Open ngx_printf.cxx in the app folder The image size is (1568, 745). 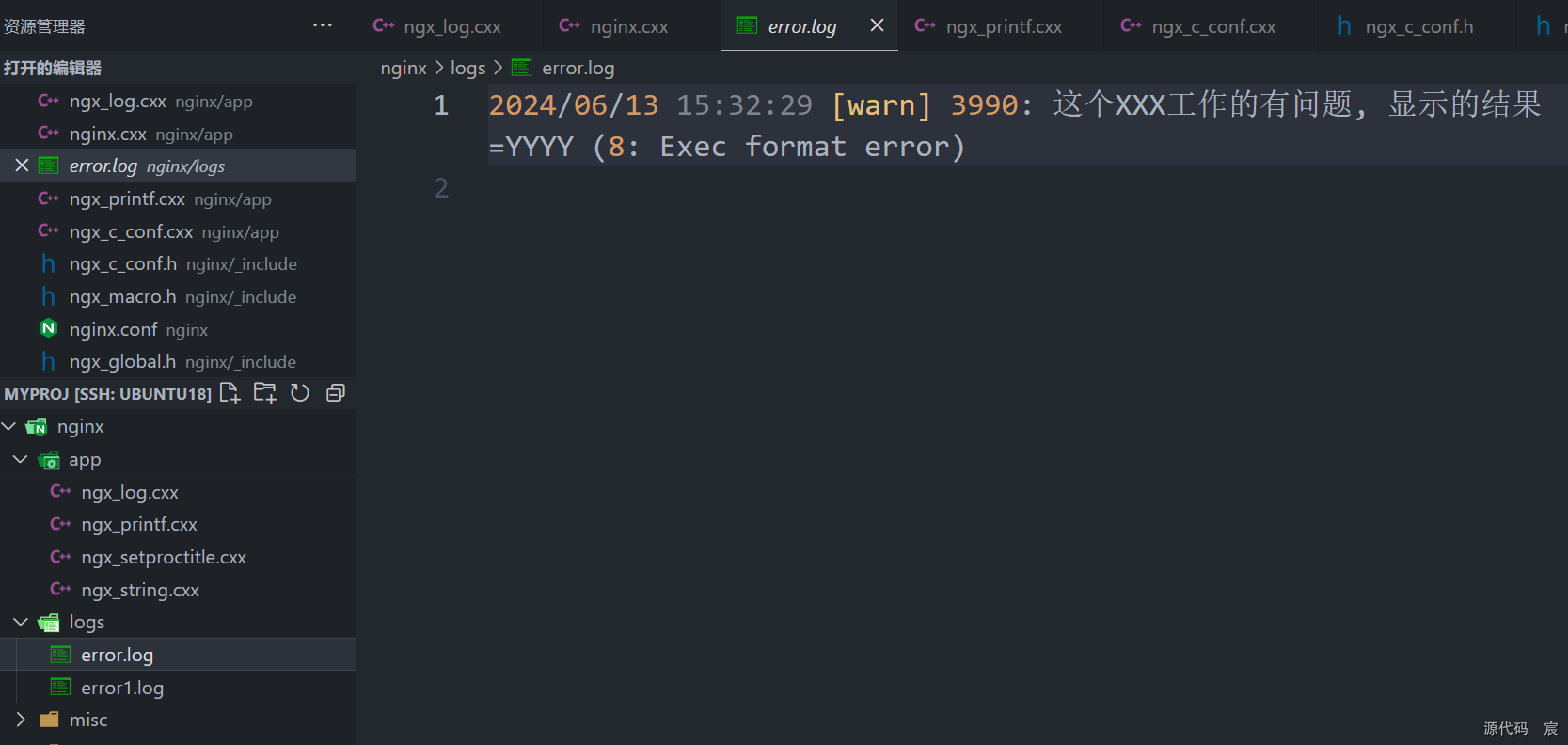pos(178,524)
